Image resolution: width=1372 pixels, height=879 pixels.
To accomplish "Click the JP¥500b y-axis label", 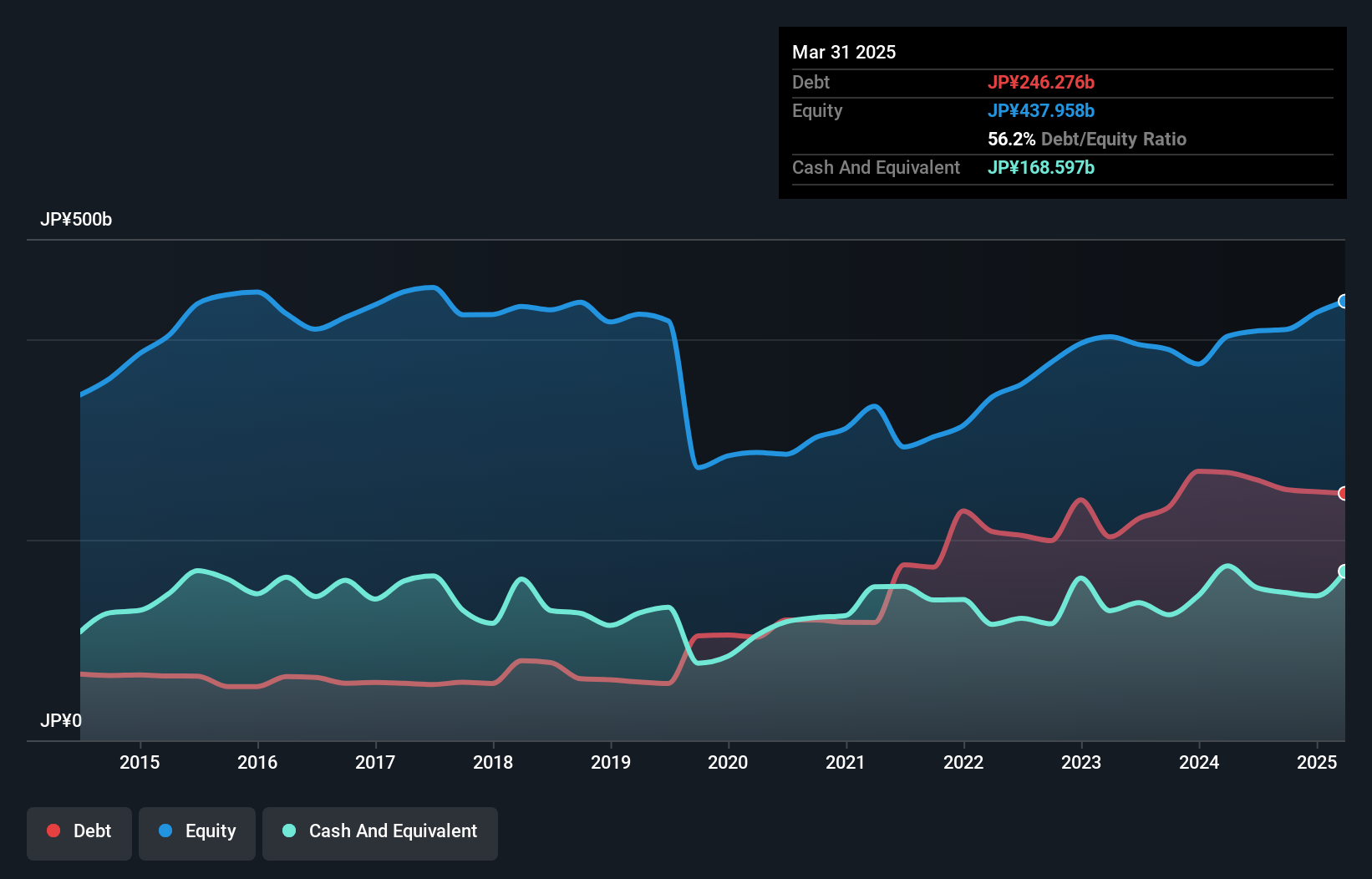I will pyautogui.click(x=76, y=220).
